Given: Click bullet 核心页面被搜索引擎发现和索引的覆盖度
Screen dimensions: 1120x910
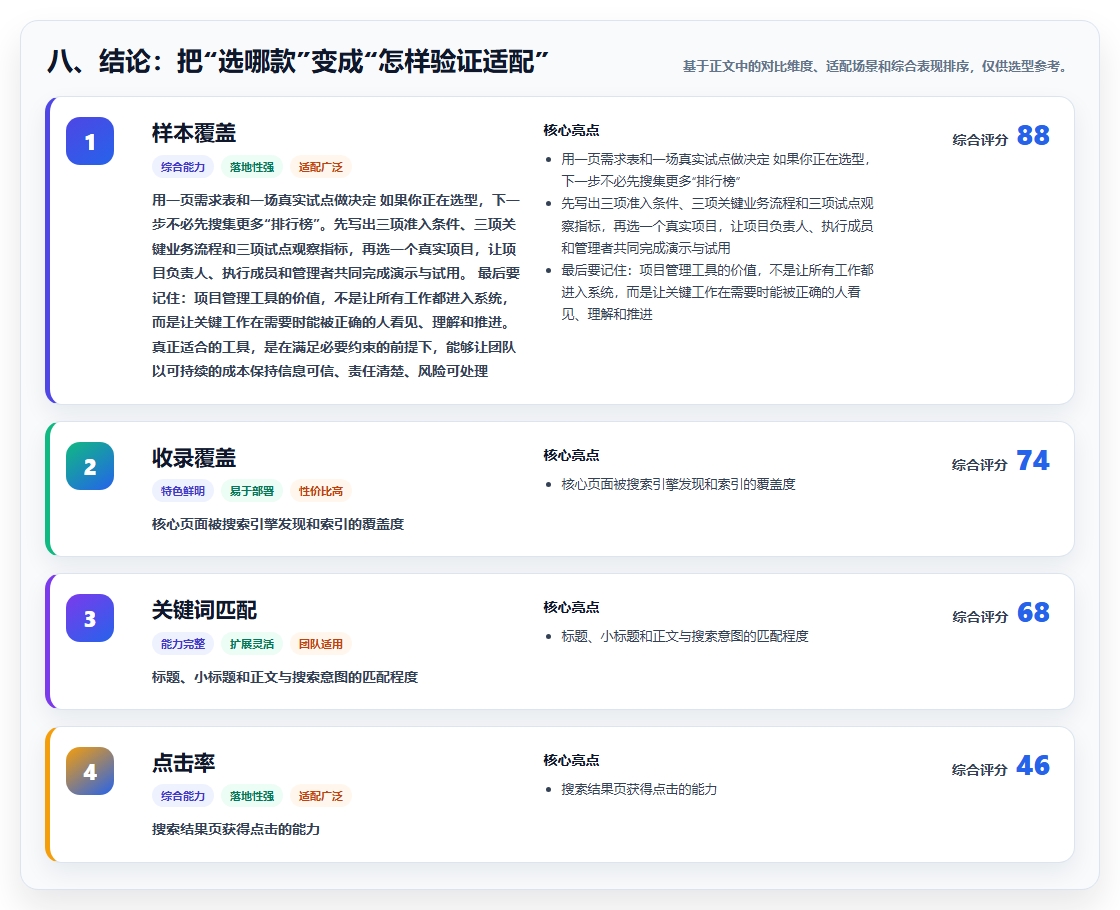Looking at the screenshot, I should [678, 484].
